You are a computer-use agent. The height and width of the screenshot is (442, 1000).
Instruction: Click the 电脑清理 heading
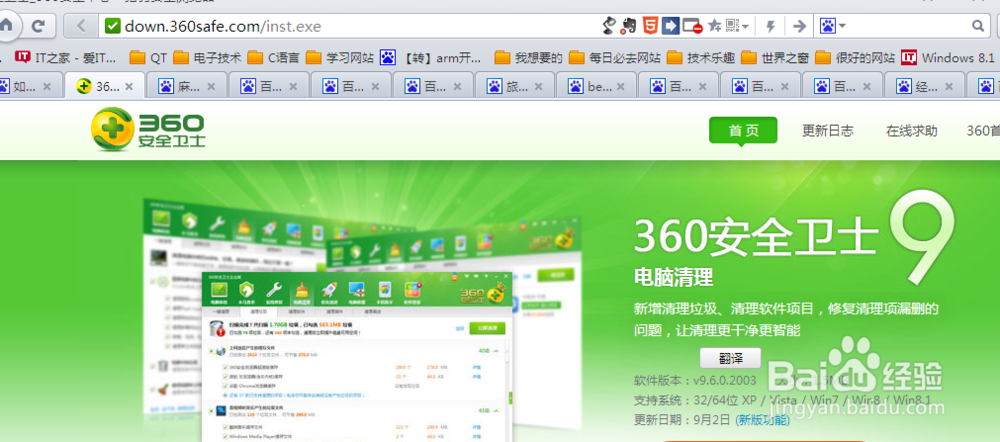pyautogui.click(x=673, y=277)
